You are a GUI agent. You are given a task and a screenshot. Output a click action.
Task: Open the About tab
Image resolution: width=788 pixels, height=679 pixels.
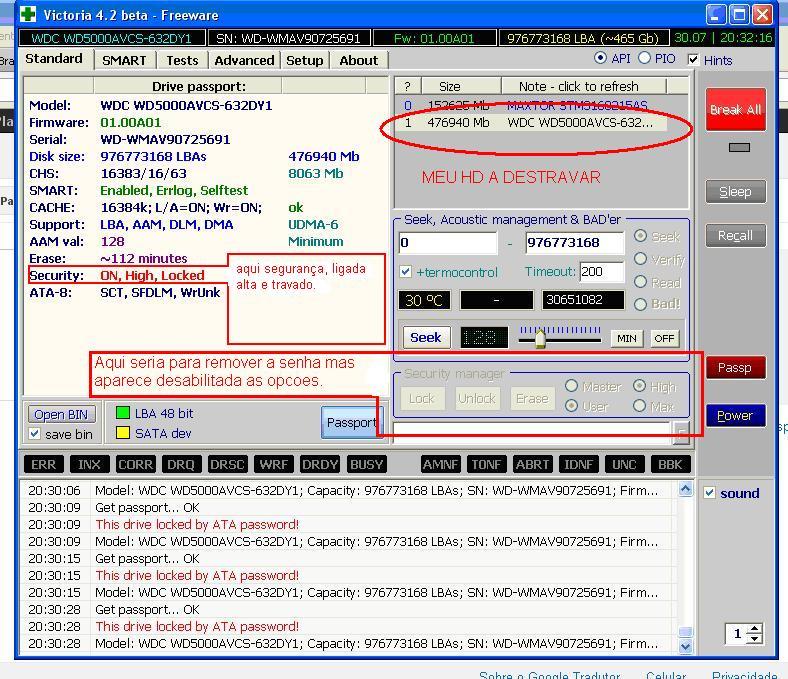358,60
